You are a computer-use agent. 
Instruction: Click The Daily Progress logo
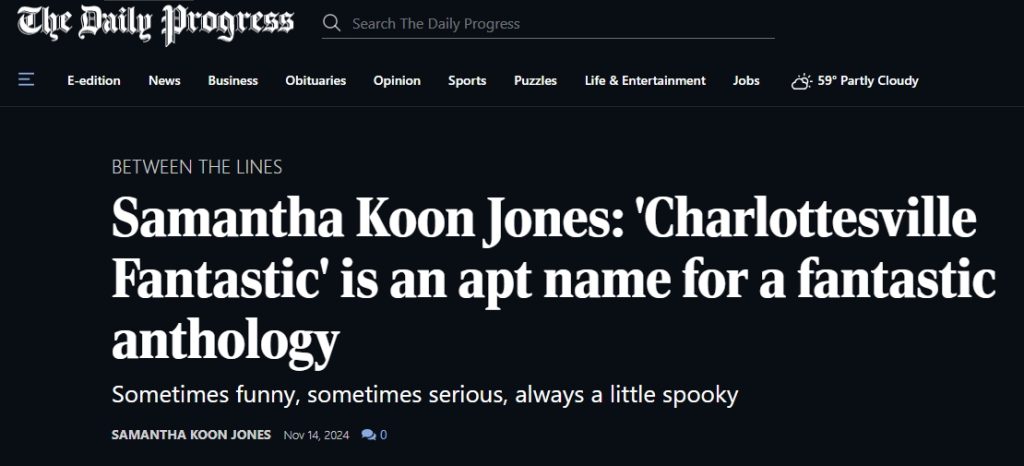point(156,24)
